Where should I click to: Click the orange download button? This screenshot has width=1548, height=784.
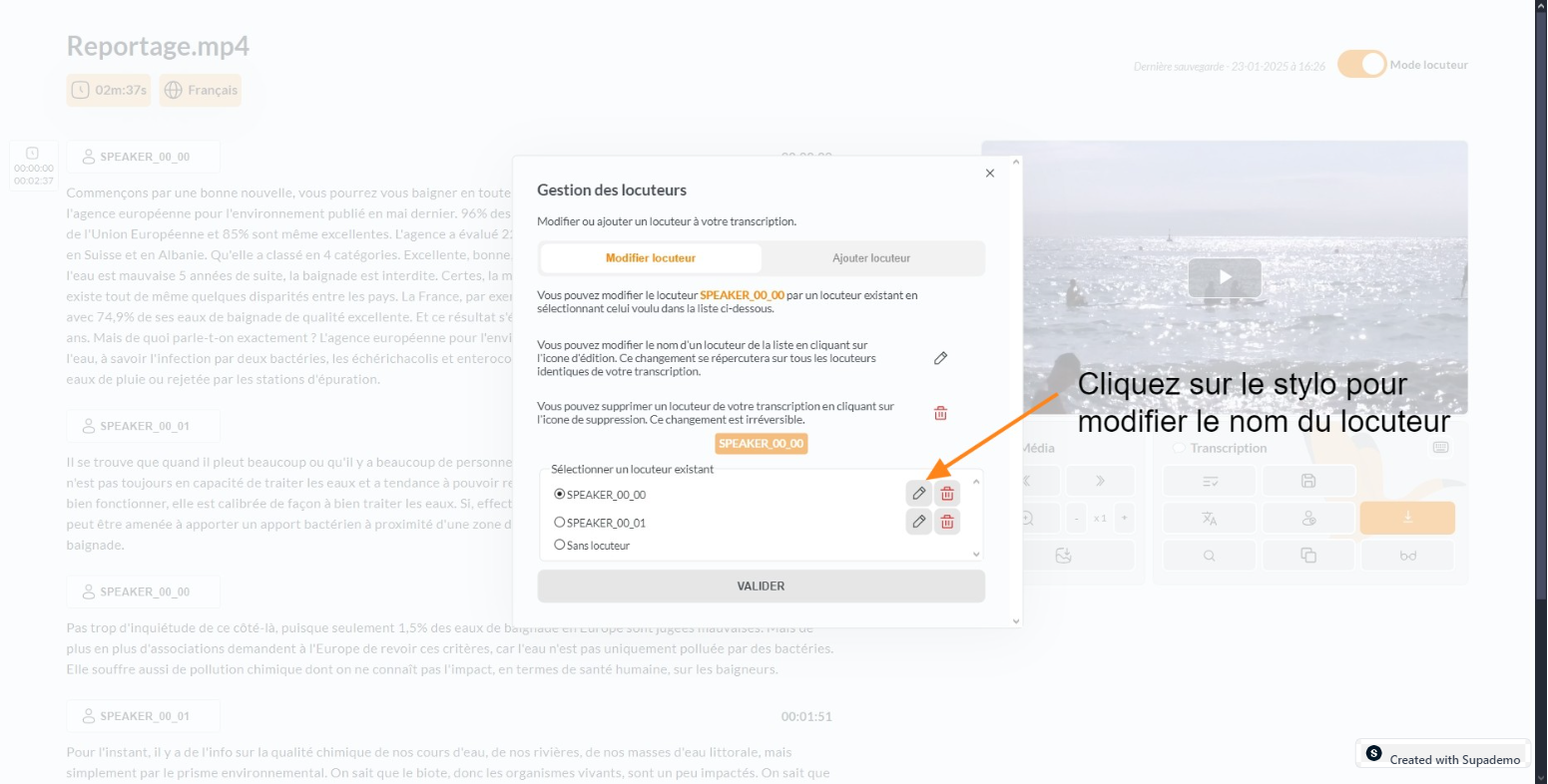pyautogui.click(x=1407, y=519)
